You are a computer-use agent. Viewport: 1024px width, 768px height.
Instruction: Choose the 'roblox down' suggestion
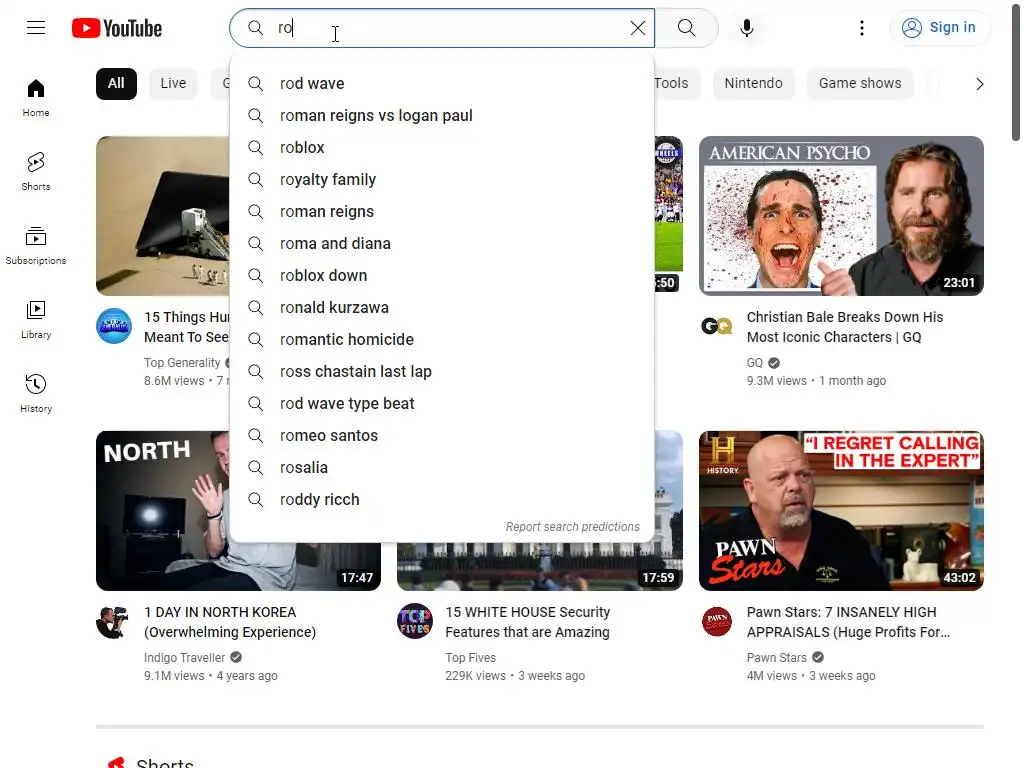point(442,276)
